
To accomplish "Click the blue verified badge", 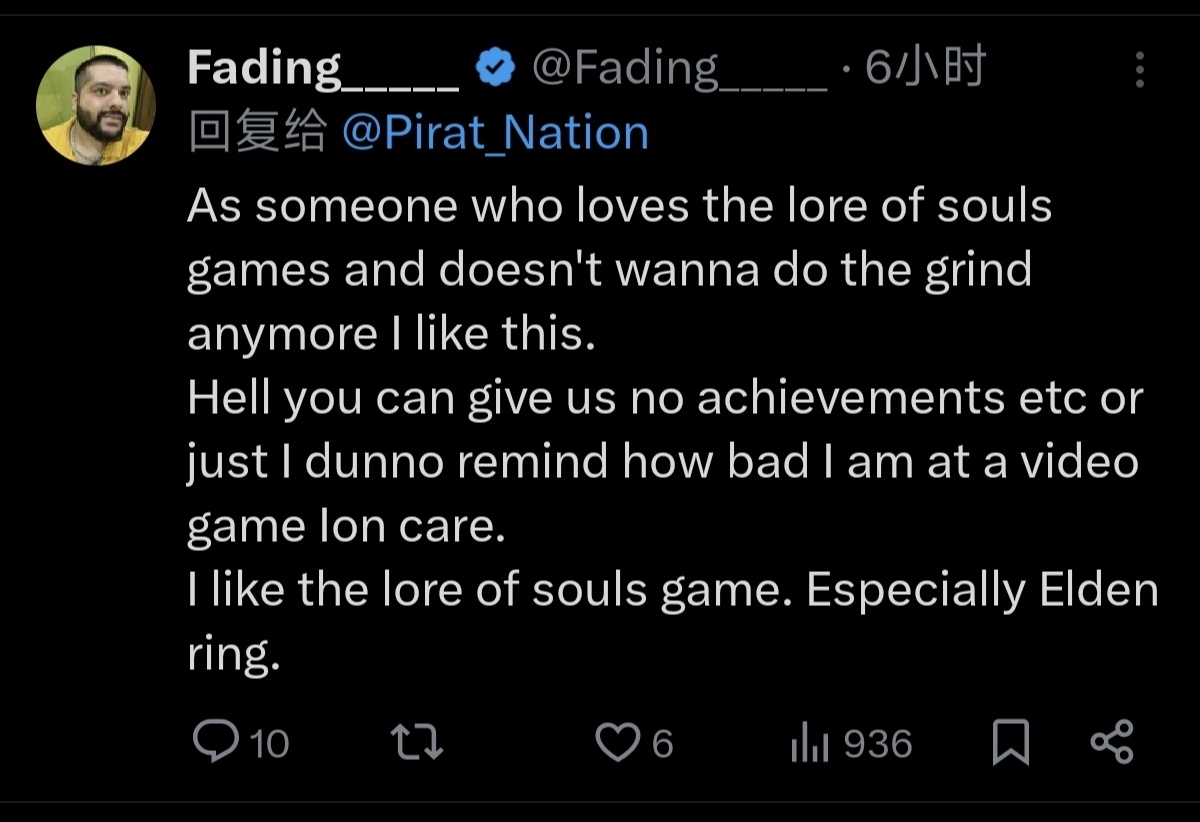I will point(495,68).
